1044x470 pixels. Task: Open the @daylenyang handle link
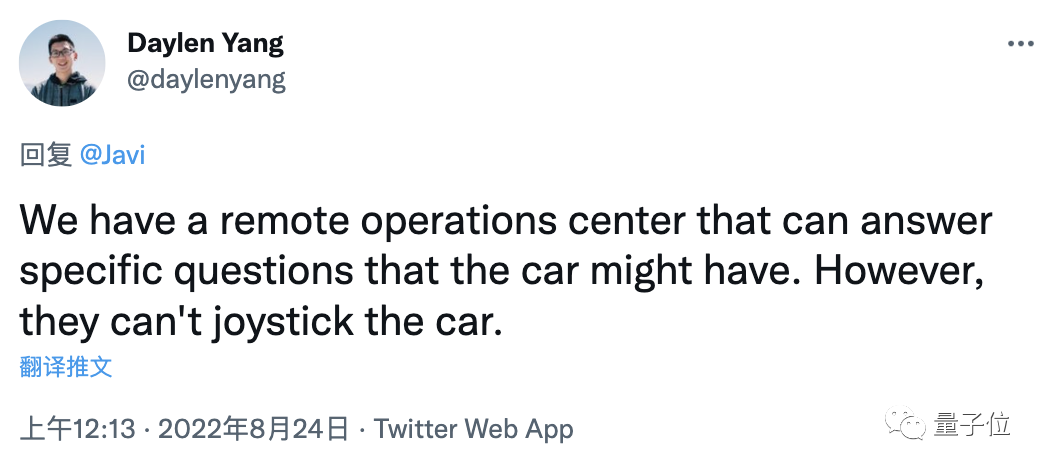point(206,79)
